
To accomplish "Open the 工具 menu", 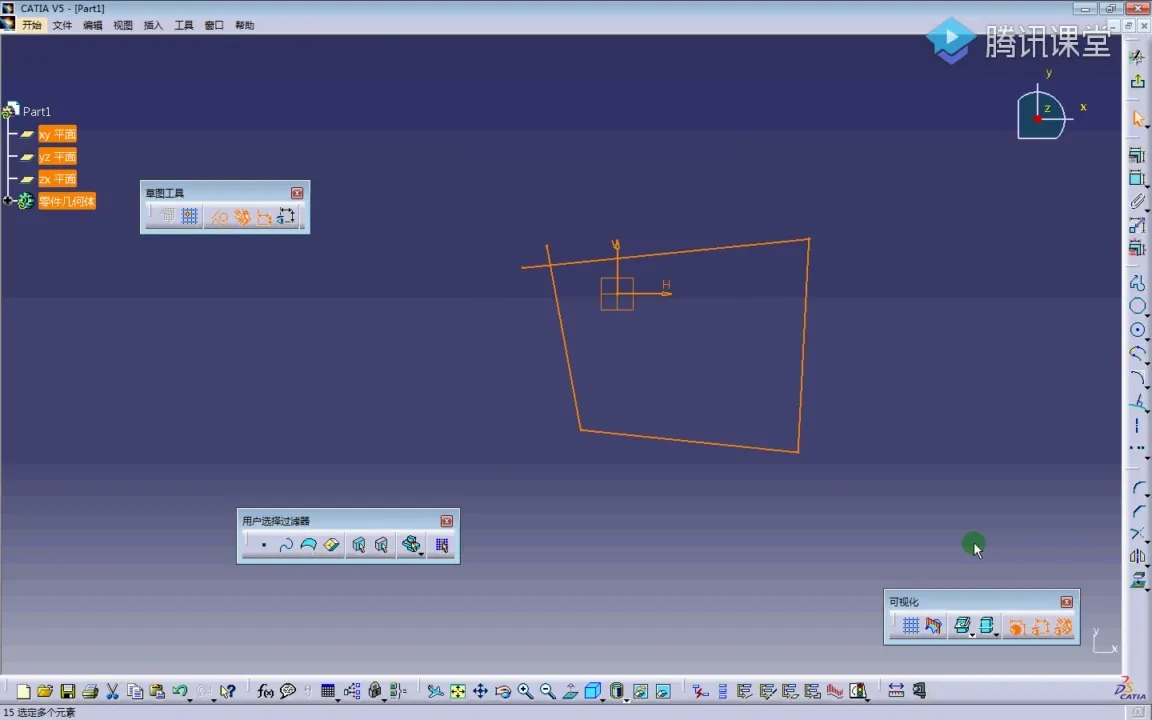I will coord(184,25).
